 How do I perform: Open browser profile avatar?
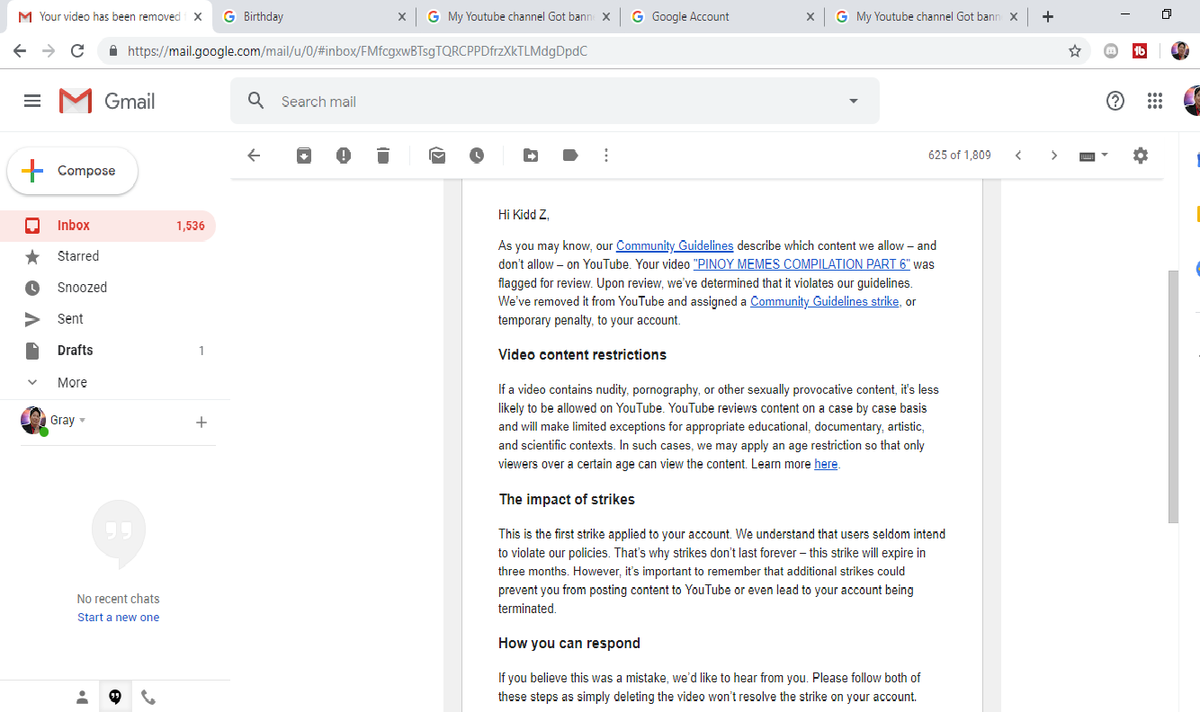click(1180, 51)
